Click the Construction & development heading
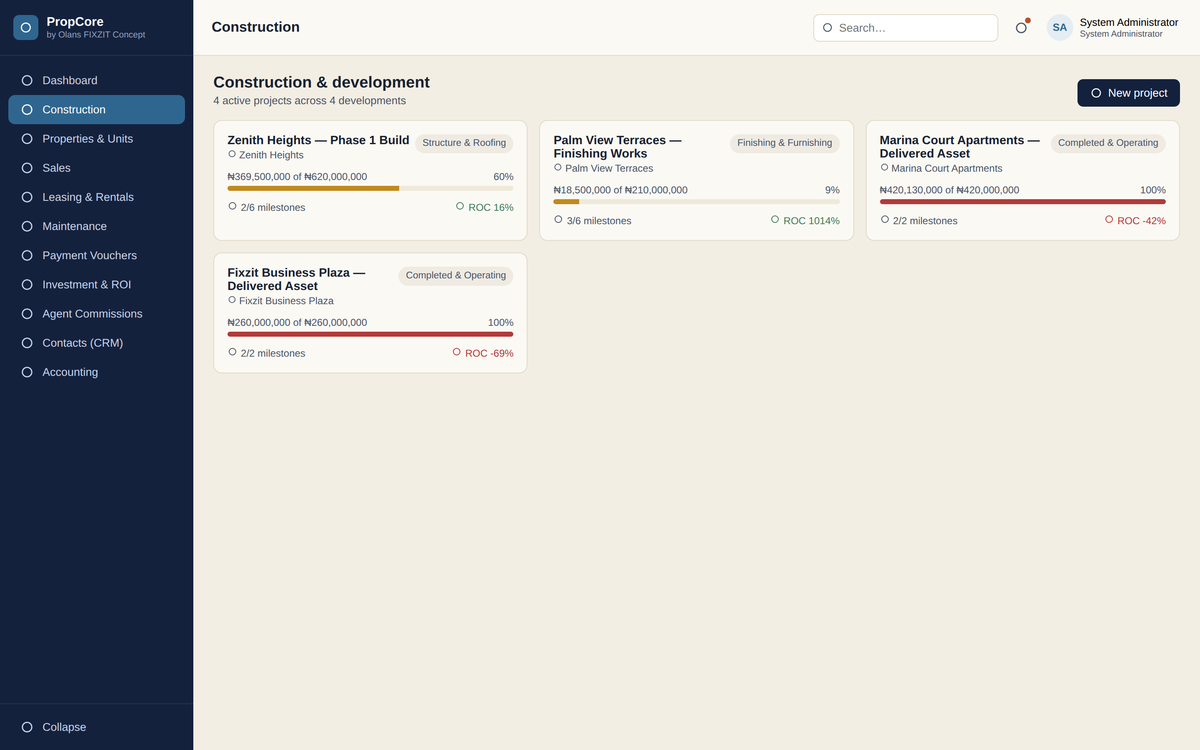 tap(322, 82)
